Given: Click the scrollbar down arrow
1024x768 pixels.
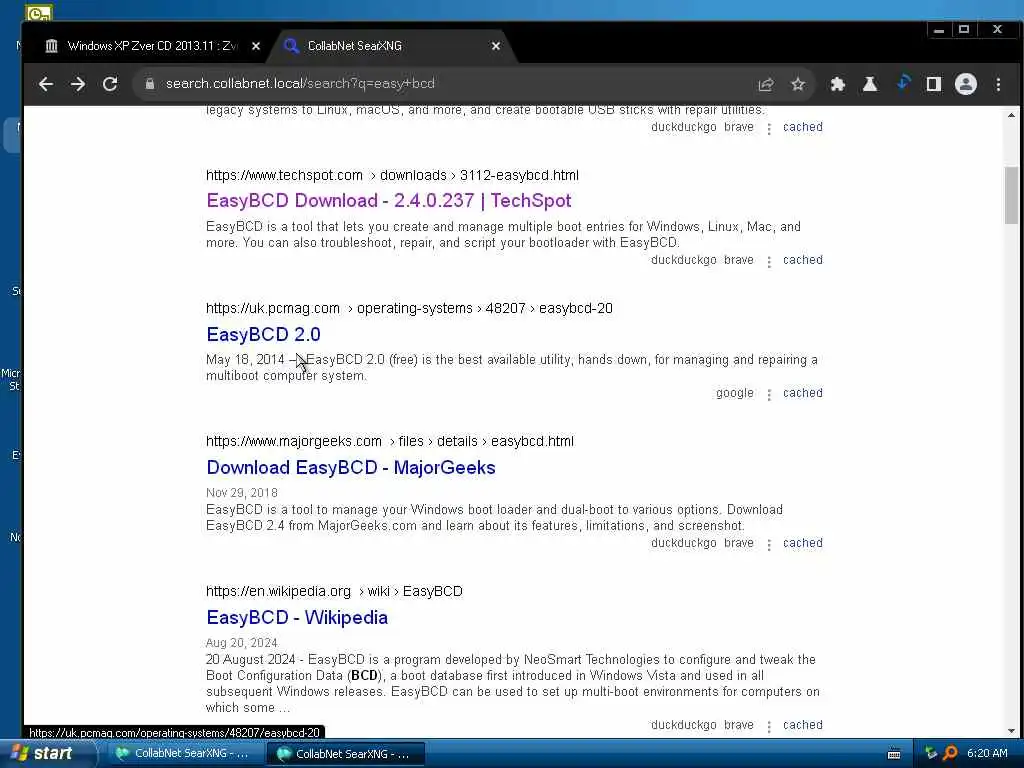Looking at the screenshot, I should point(1011,731).
